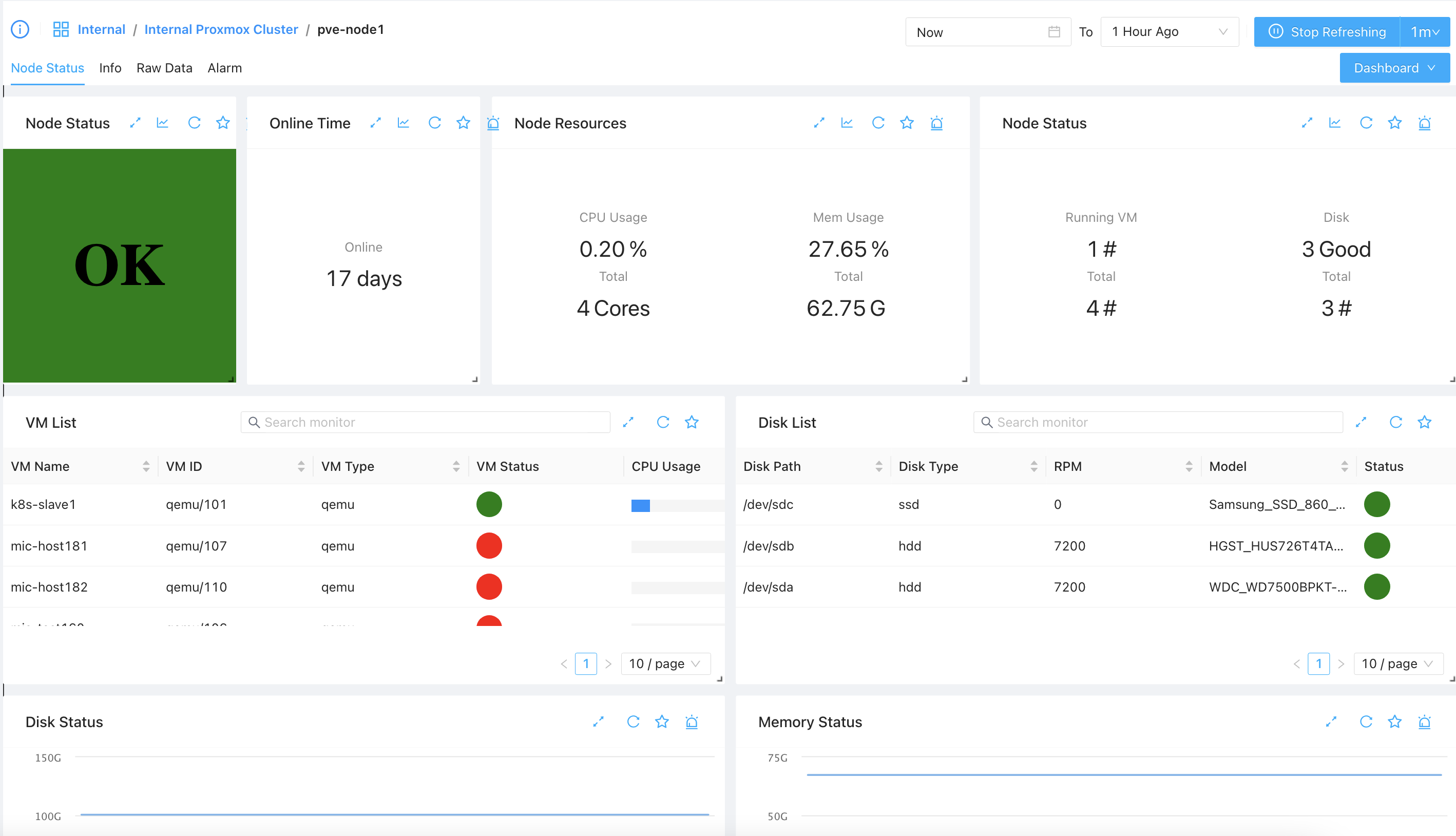Toggle sort on Disk Type column

pos(1033,466)
